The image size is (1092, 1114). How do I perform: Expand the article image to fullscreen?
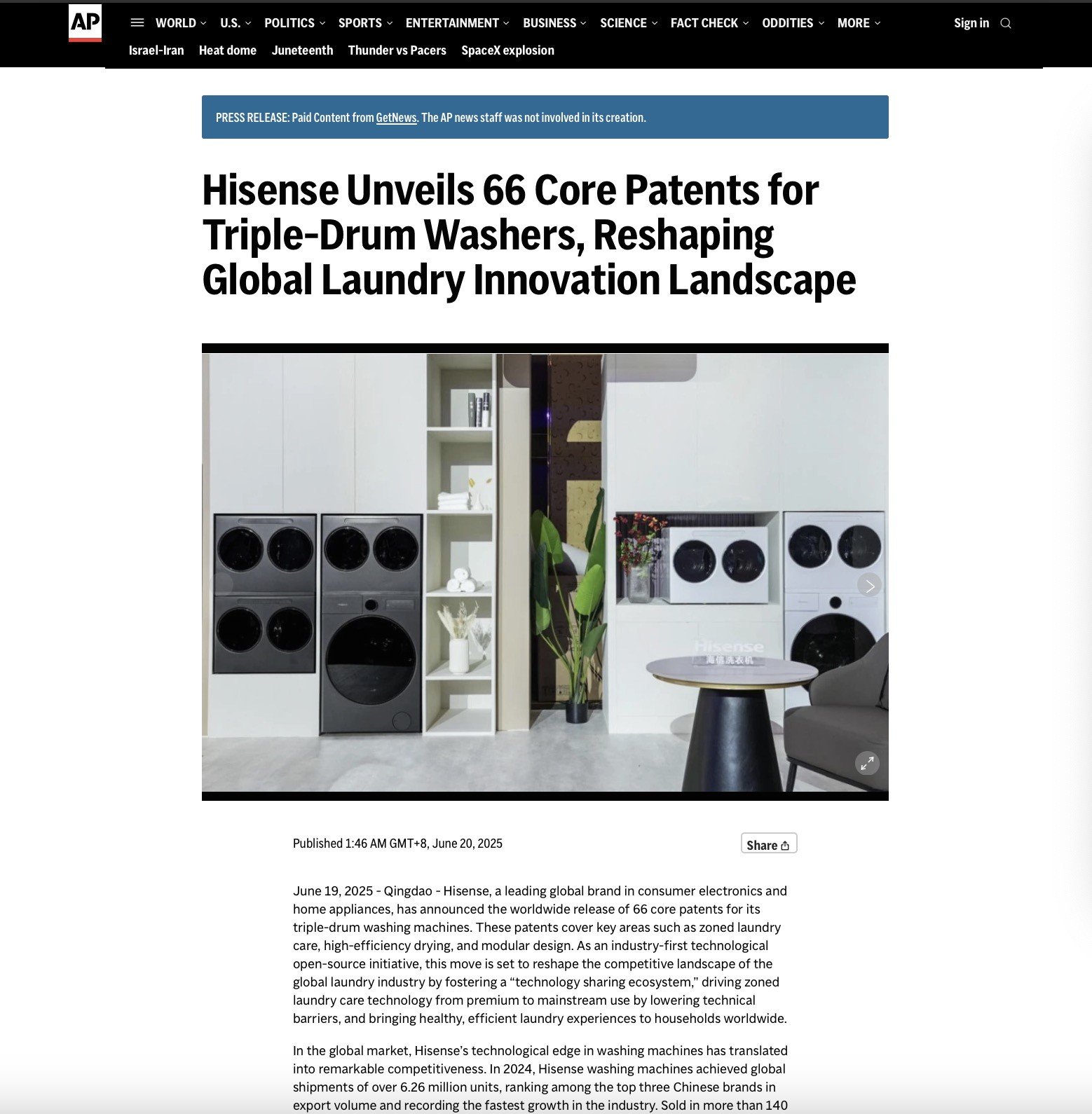coord(867,763)
